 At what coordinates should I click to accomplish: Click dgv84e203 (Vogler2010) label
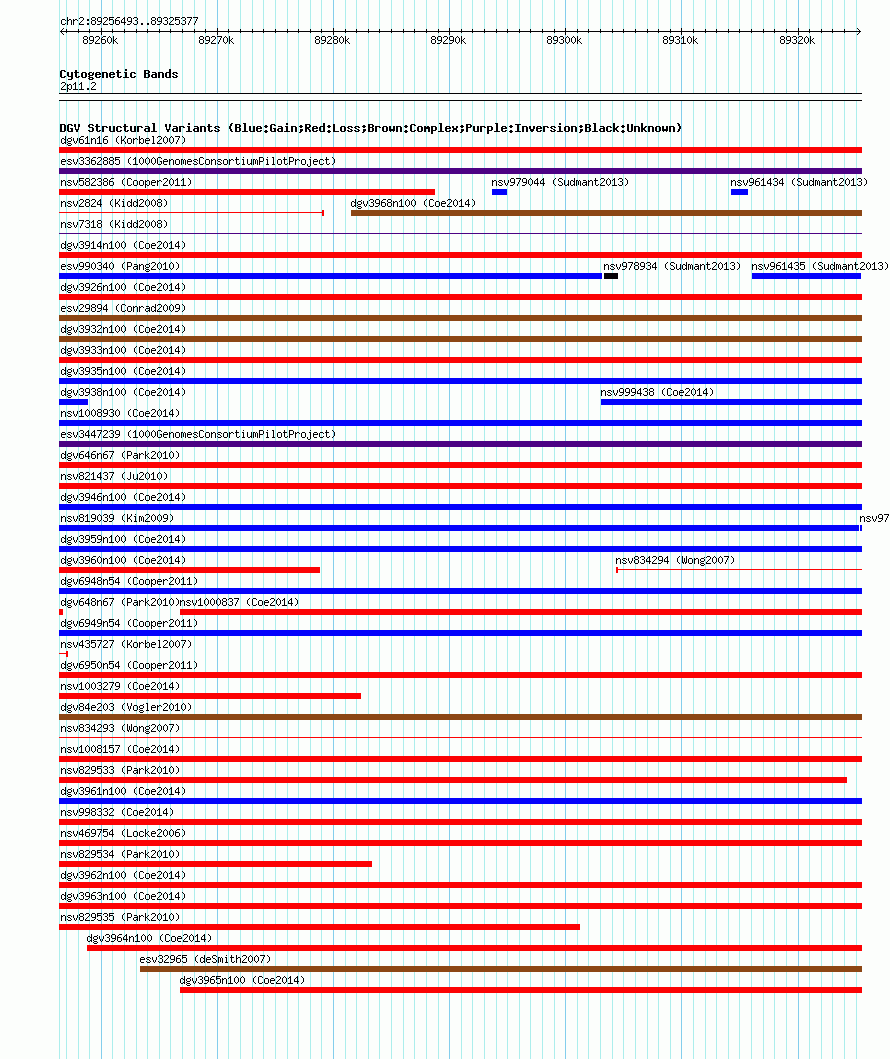point(126,706)
